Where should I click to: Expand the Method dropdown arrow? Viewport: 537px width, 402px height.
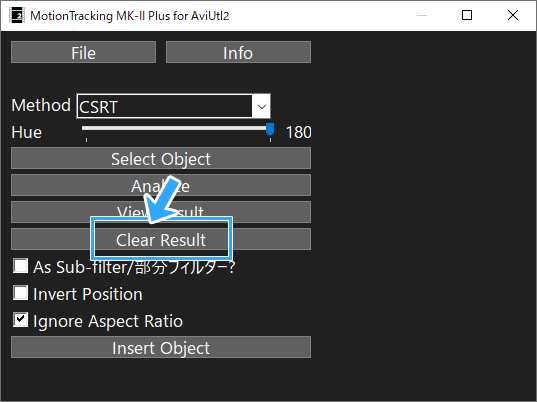pyautogui.click(x=262, y=106)
